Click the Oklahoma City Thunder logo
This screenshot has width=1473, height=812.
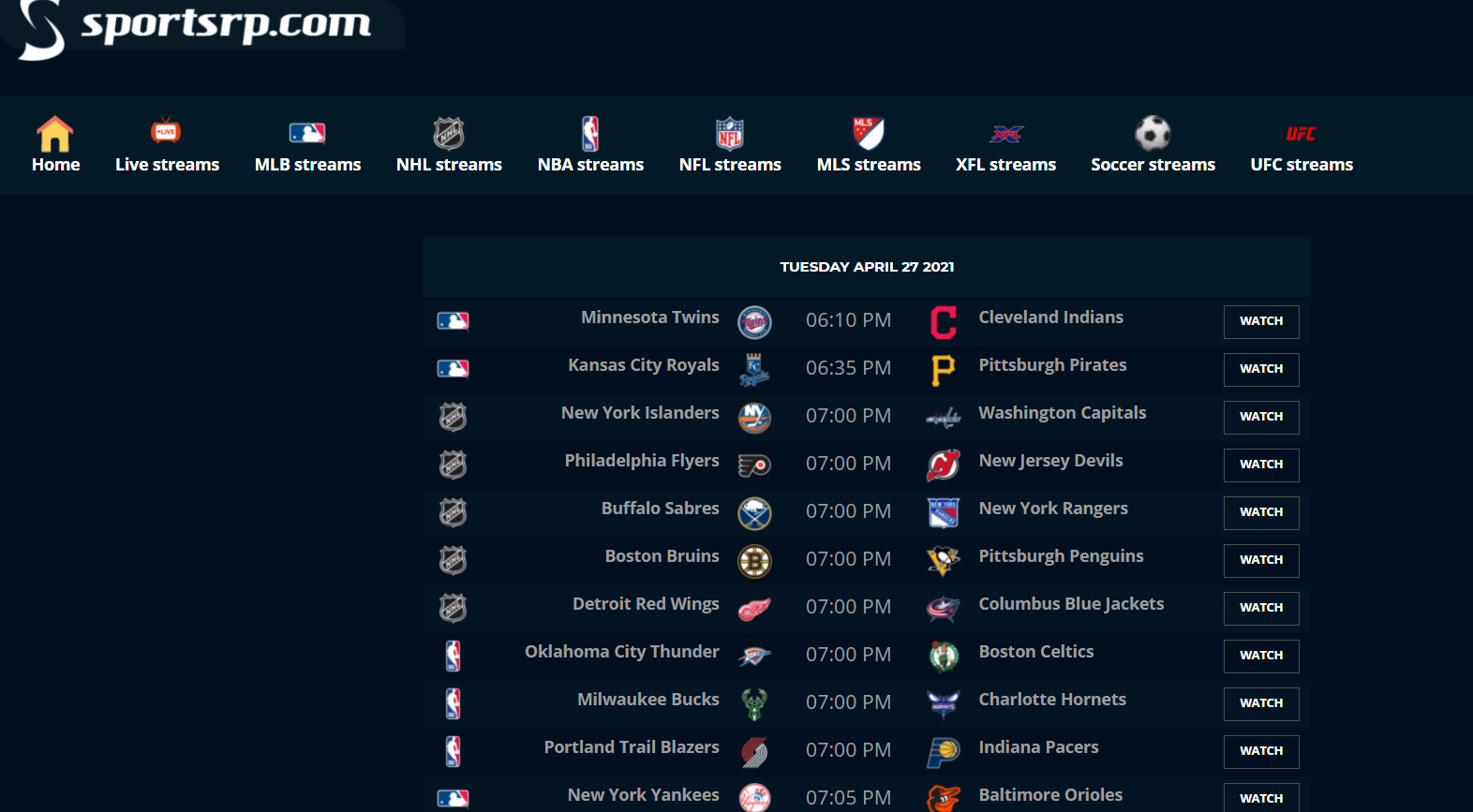tap(754, 657)
